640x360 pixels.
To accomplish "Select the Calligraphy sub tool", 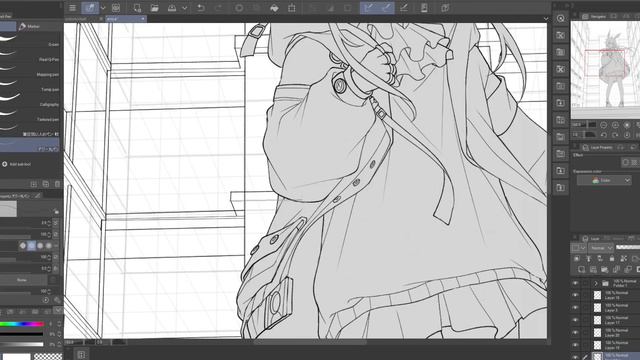I will tap(31, 100).
